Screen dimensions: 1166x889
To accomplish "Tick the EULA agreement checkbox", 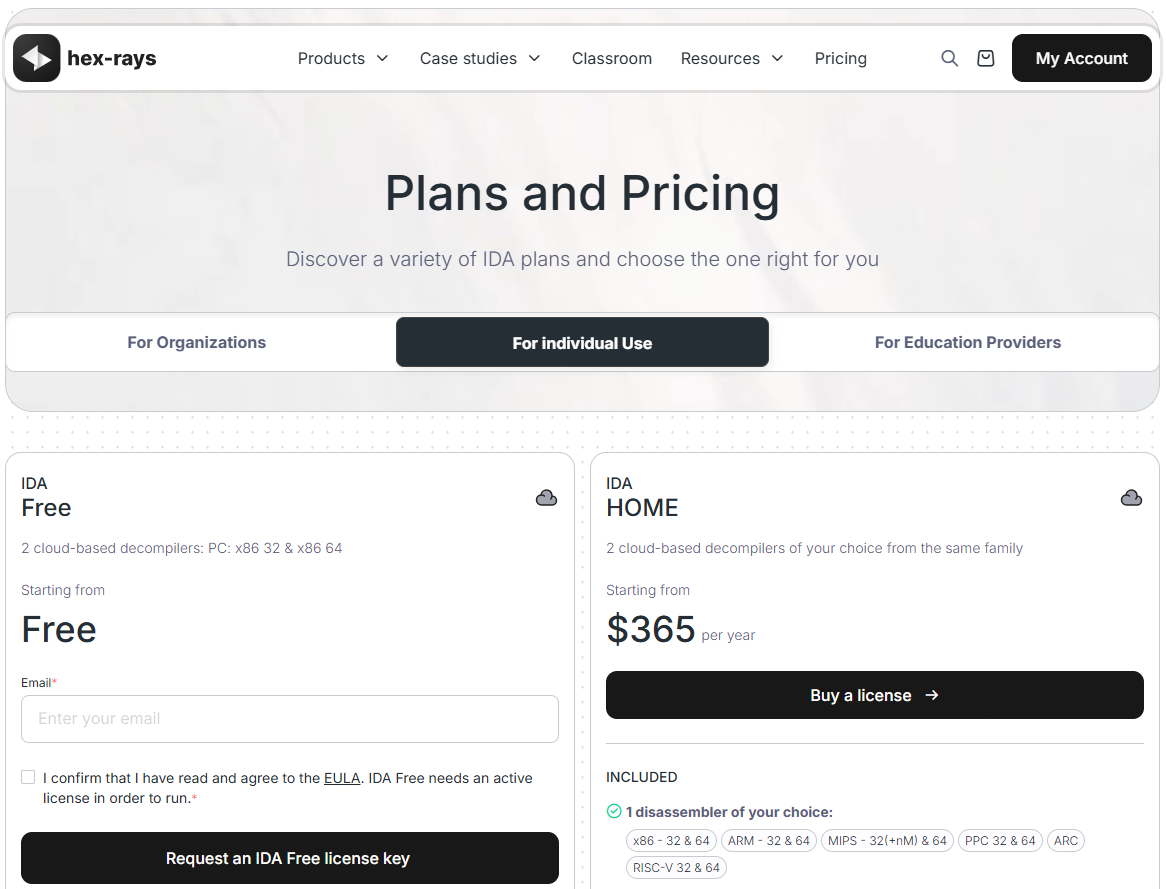I will (x=28, y=777).
